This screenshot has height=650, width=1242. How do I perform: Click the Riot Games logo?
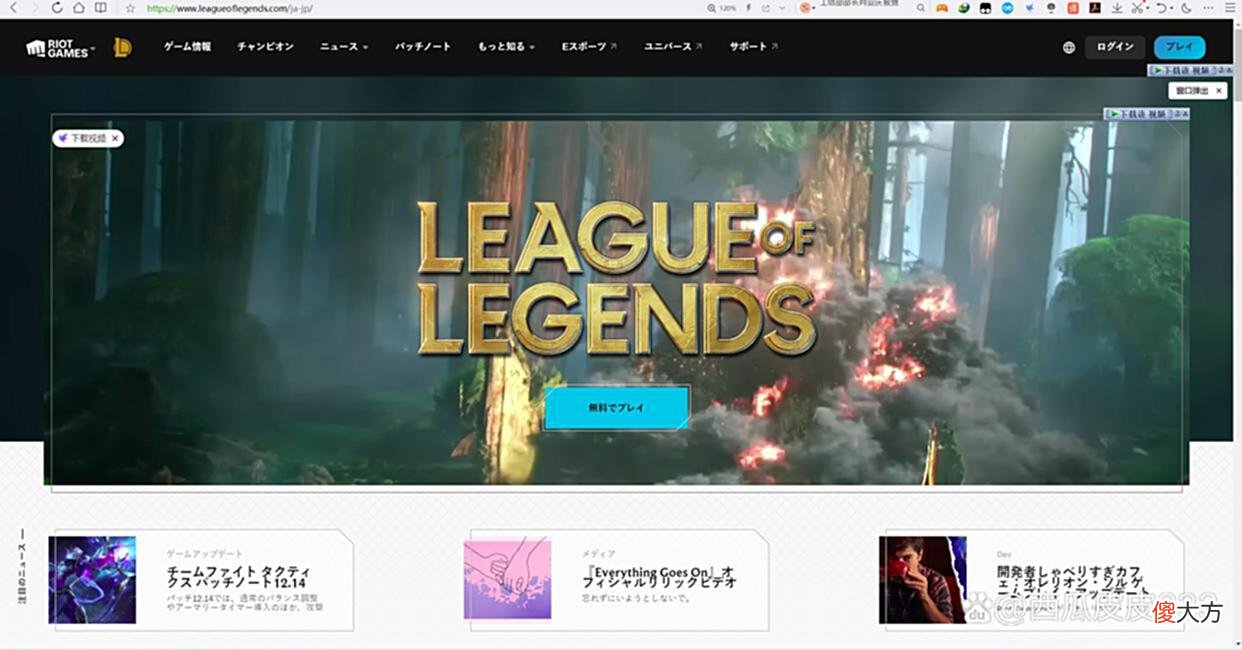pos(59,47)
